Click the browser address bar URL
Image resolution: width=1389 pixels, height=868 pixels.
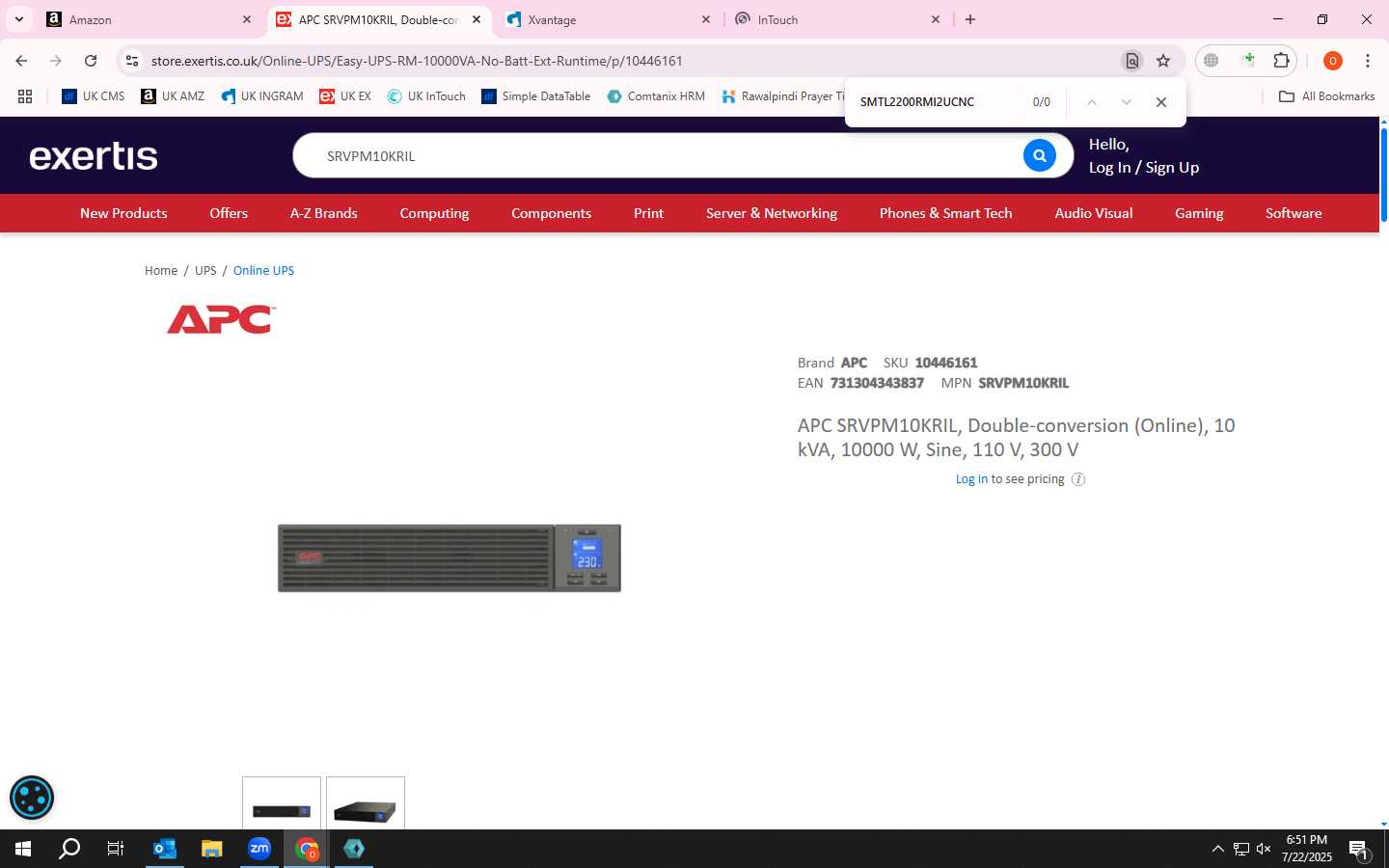417,61
